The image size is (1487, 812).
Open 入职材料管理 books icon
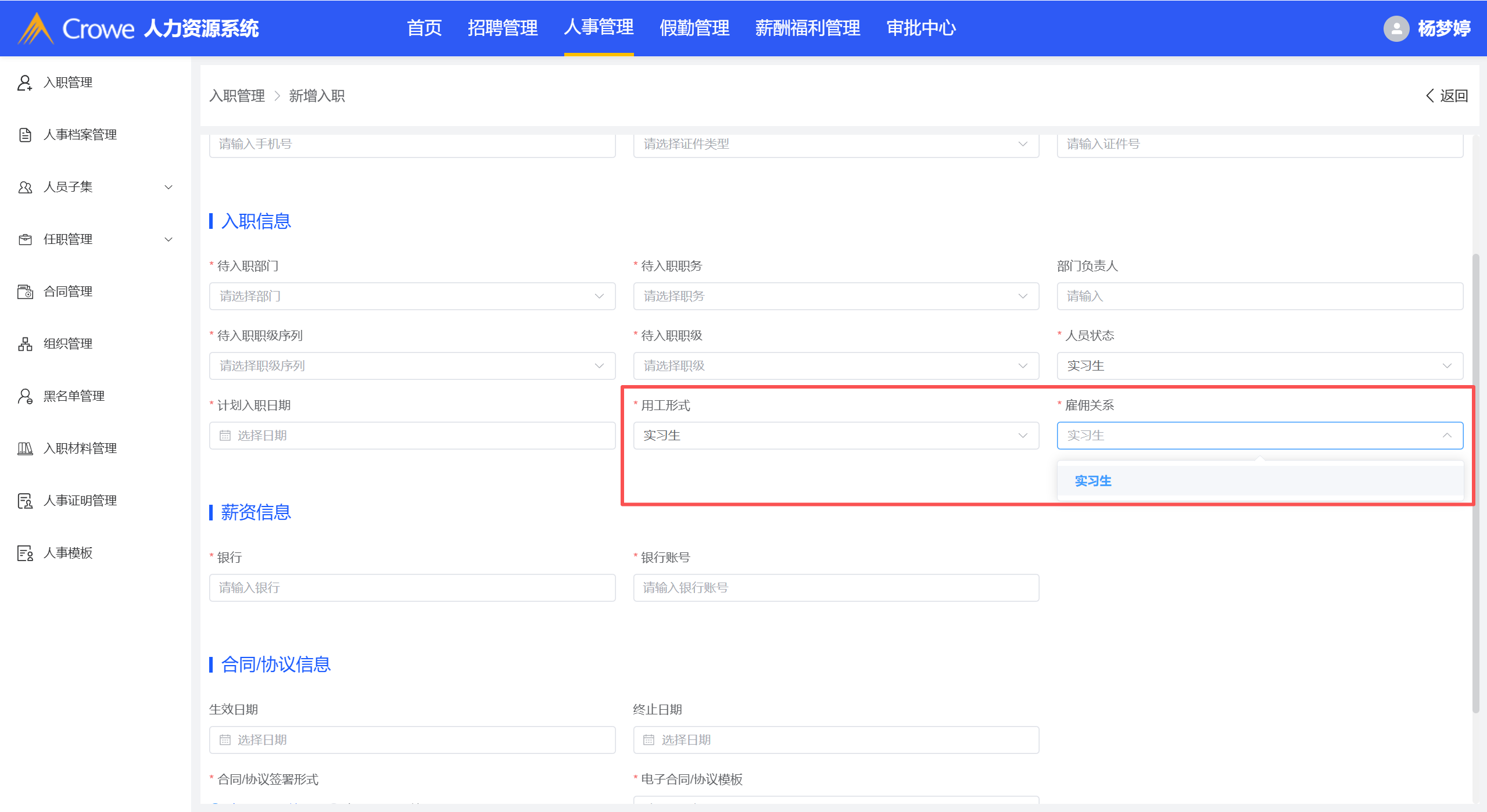24,448
